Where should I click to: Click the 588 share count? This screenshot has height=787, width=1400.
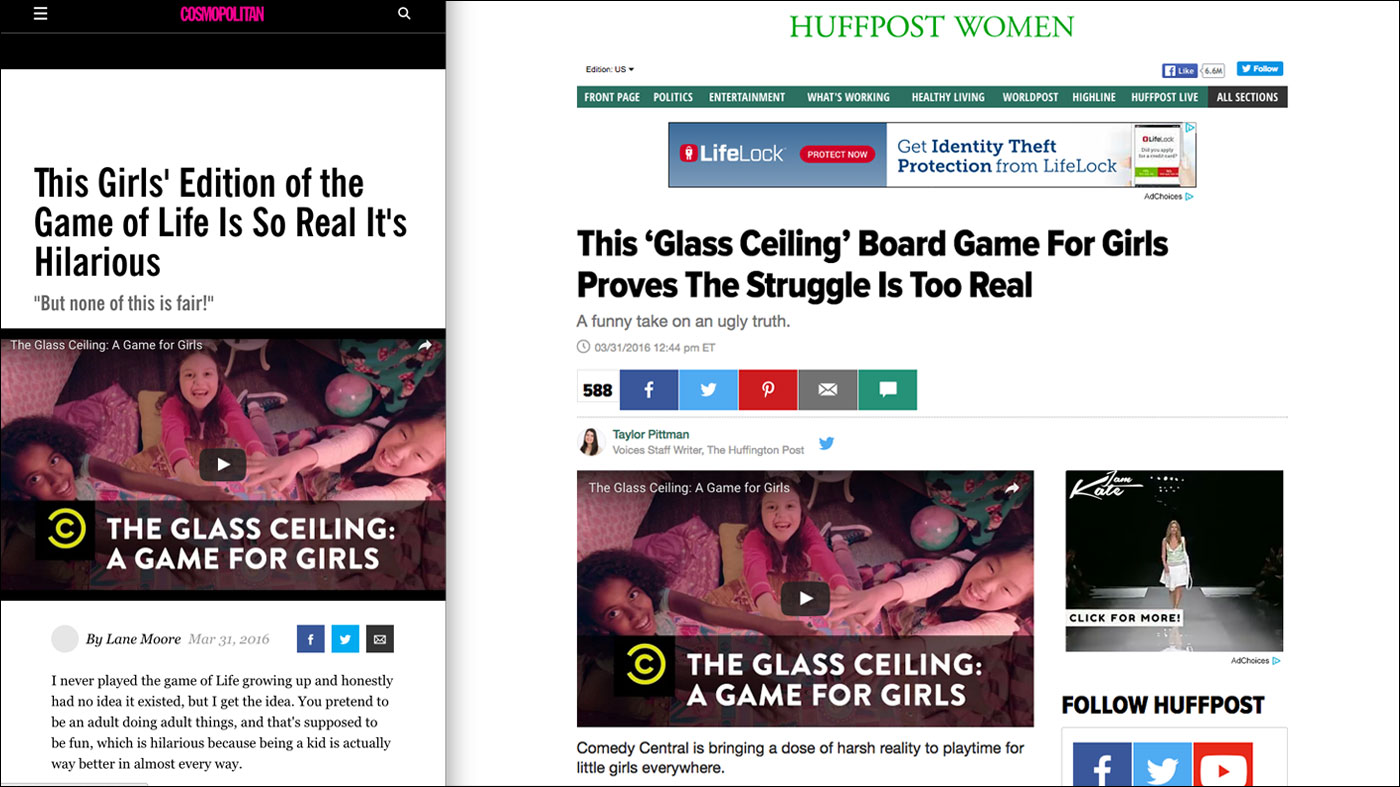click(x=598, y=390)
